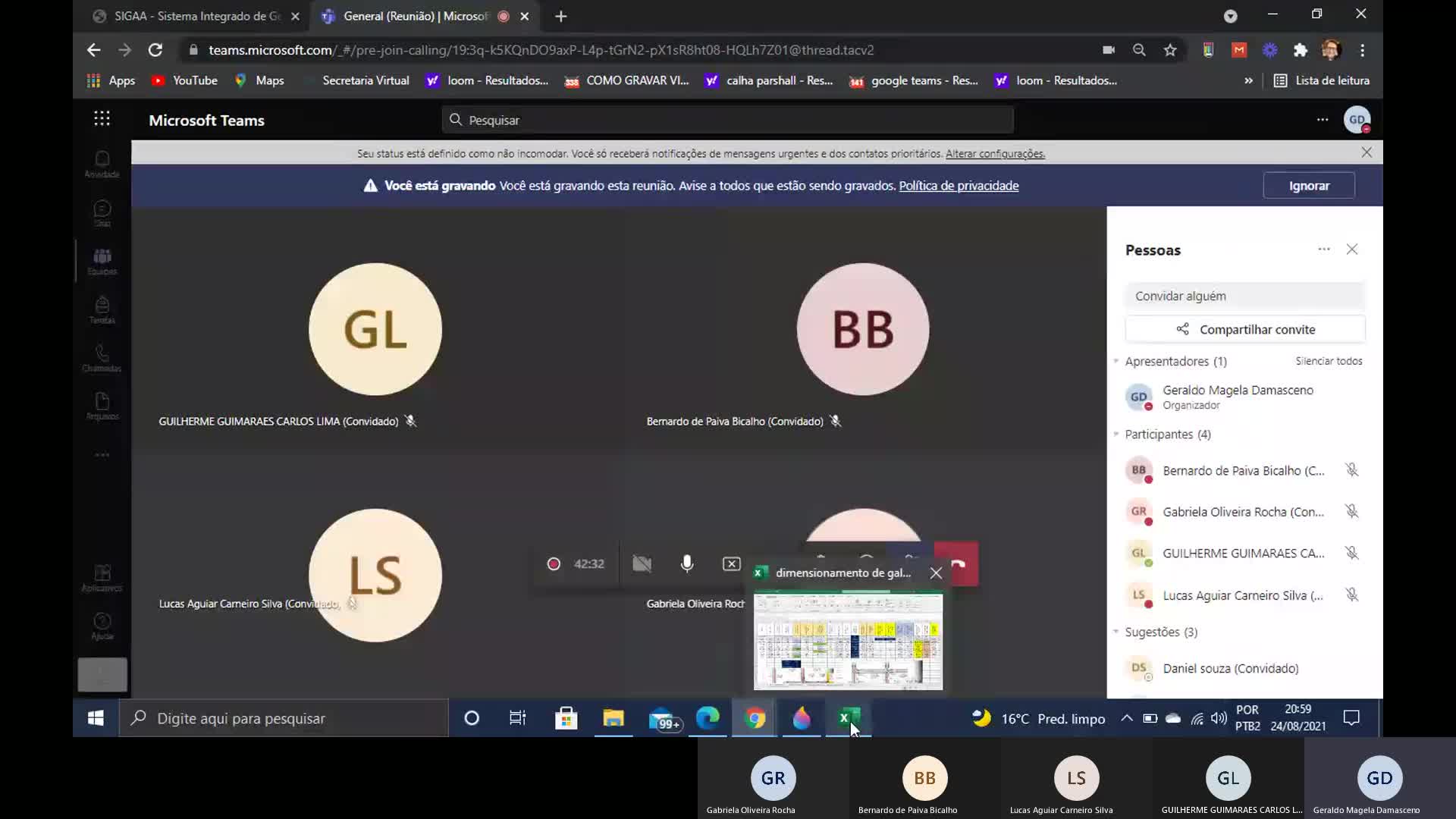Close the Pessoas panel
The width and height of the screenshot is (1456, 819).
1352,249
